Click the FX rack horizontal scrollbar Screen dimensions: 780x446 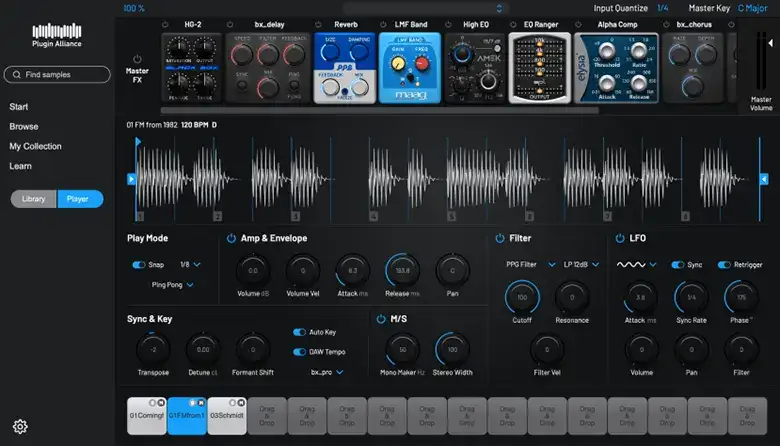point(380,110)
